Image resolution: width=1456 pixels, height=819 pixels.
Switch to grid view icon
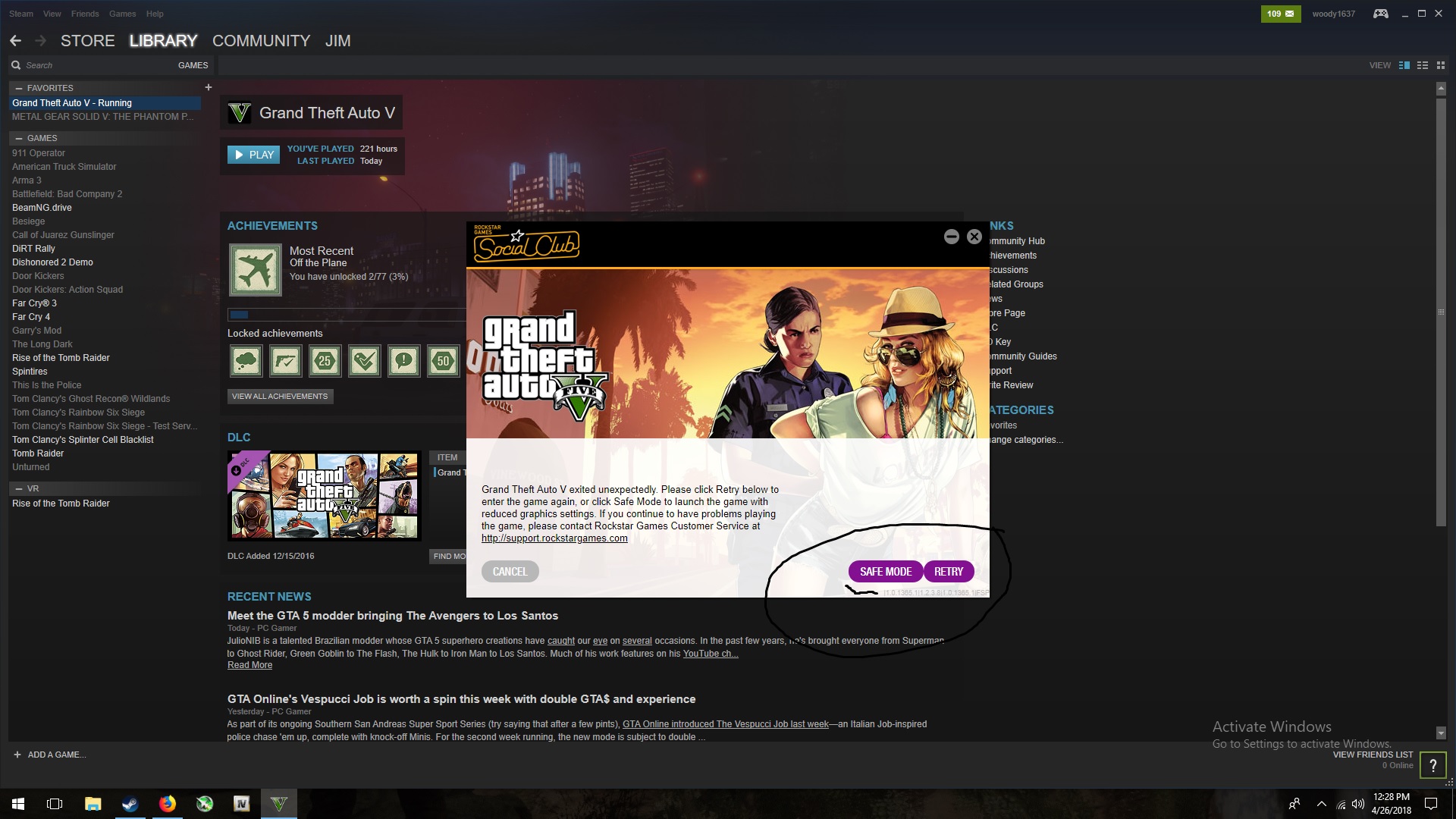(1441, 65)
